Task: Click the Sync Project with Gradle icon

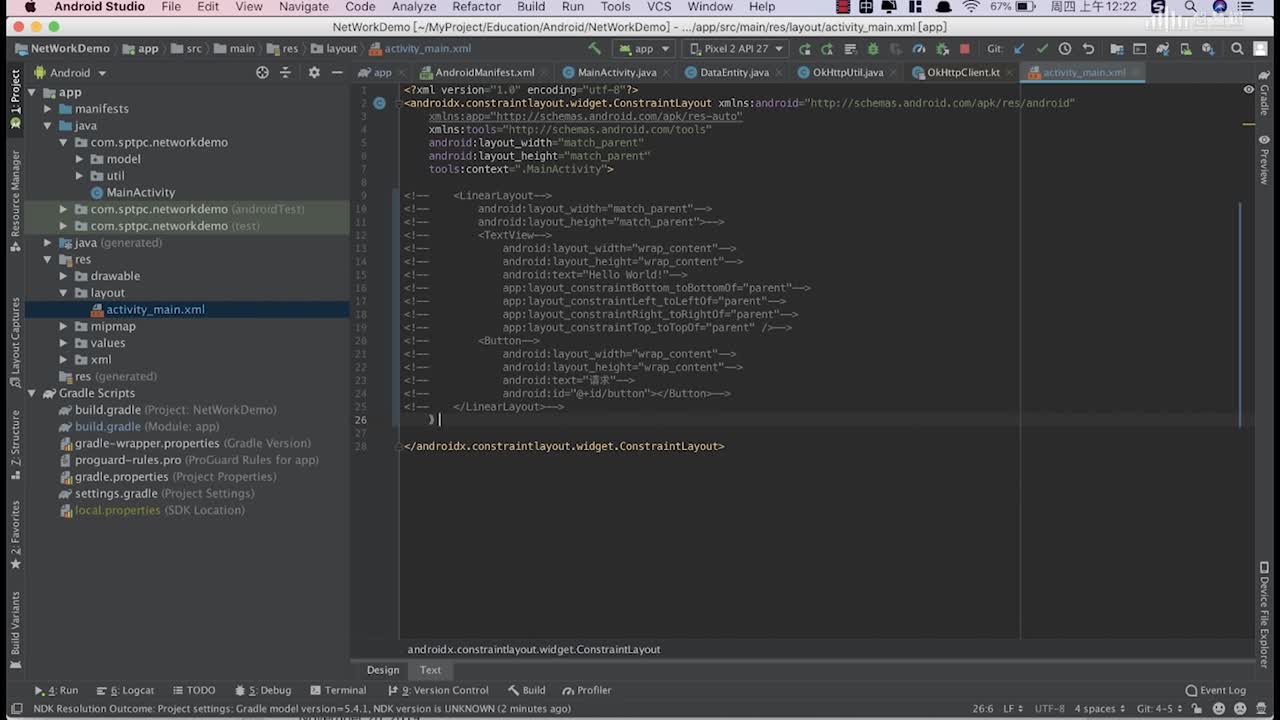Action: 1163,48
